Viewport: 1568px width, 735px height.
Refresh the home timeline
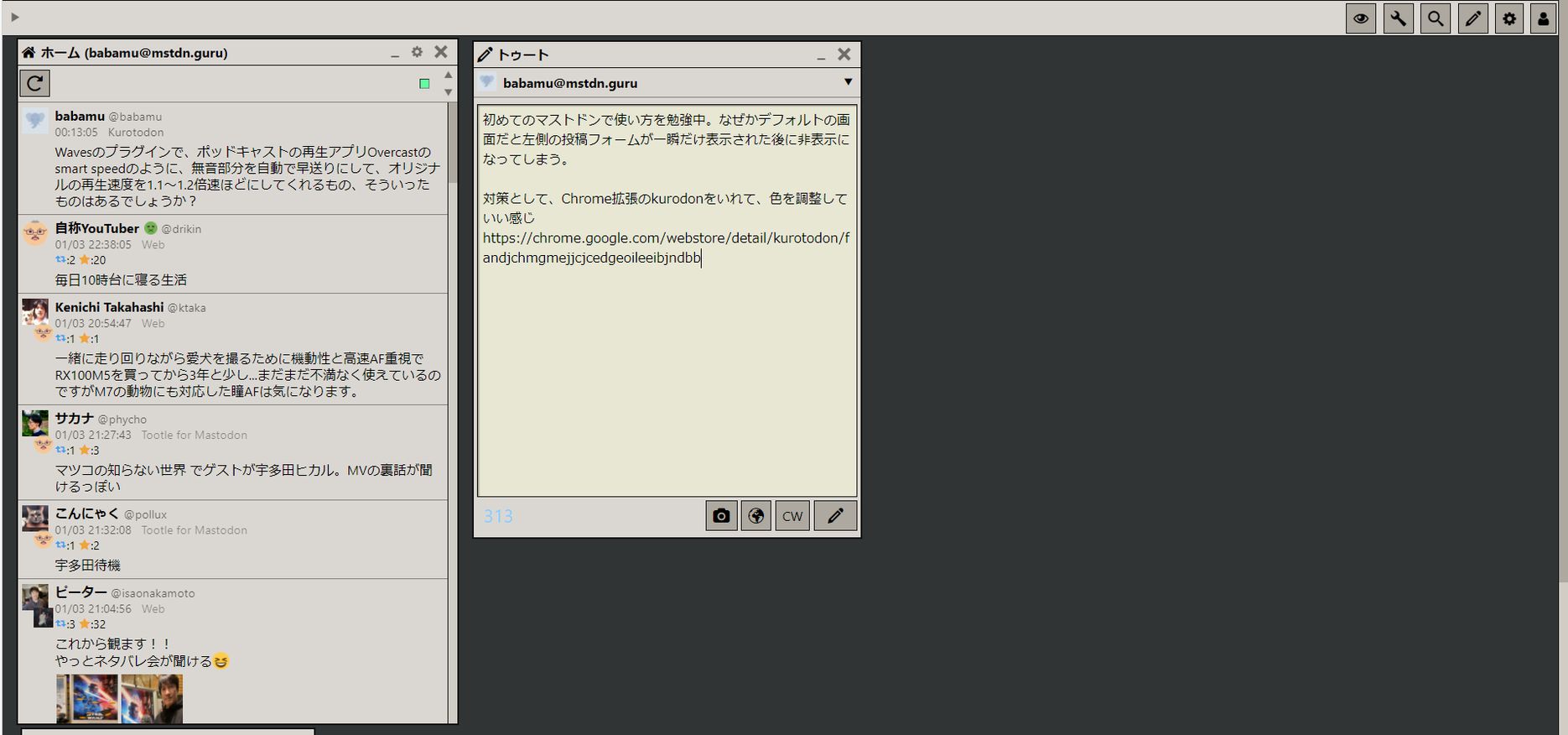coord(35,83)
